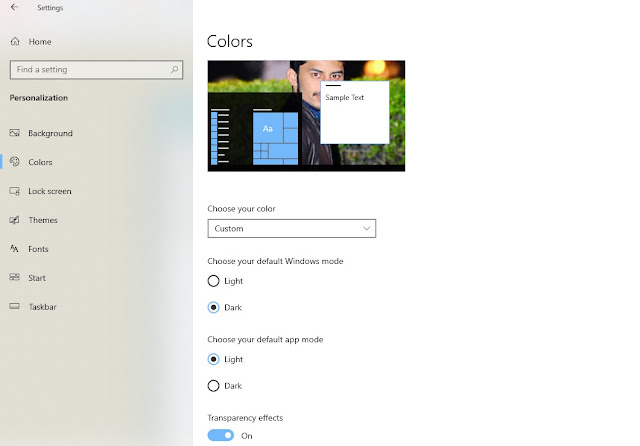Click the Start tiles icon
640x446 pixels.
click(x=15, y=277)
